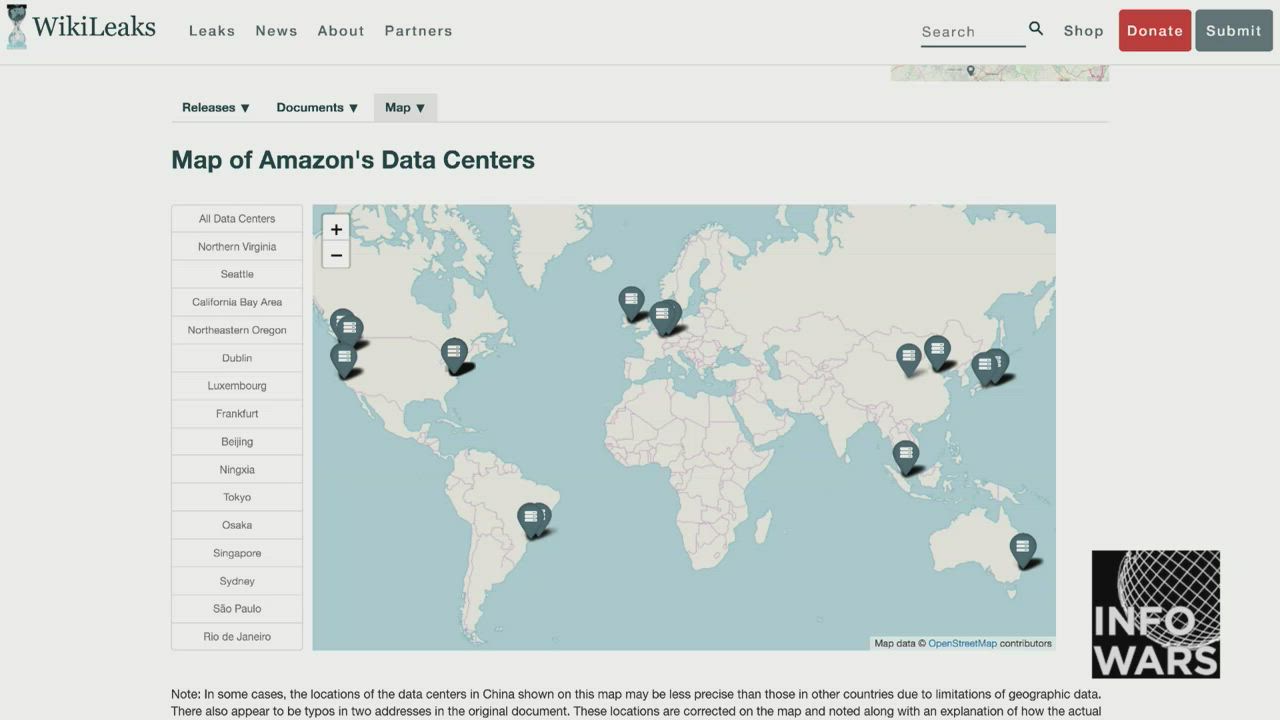1280x720 pixels.
Task: Click into the Search input field
Action: click(x=970, y=32)
